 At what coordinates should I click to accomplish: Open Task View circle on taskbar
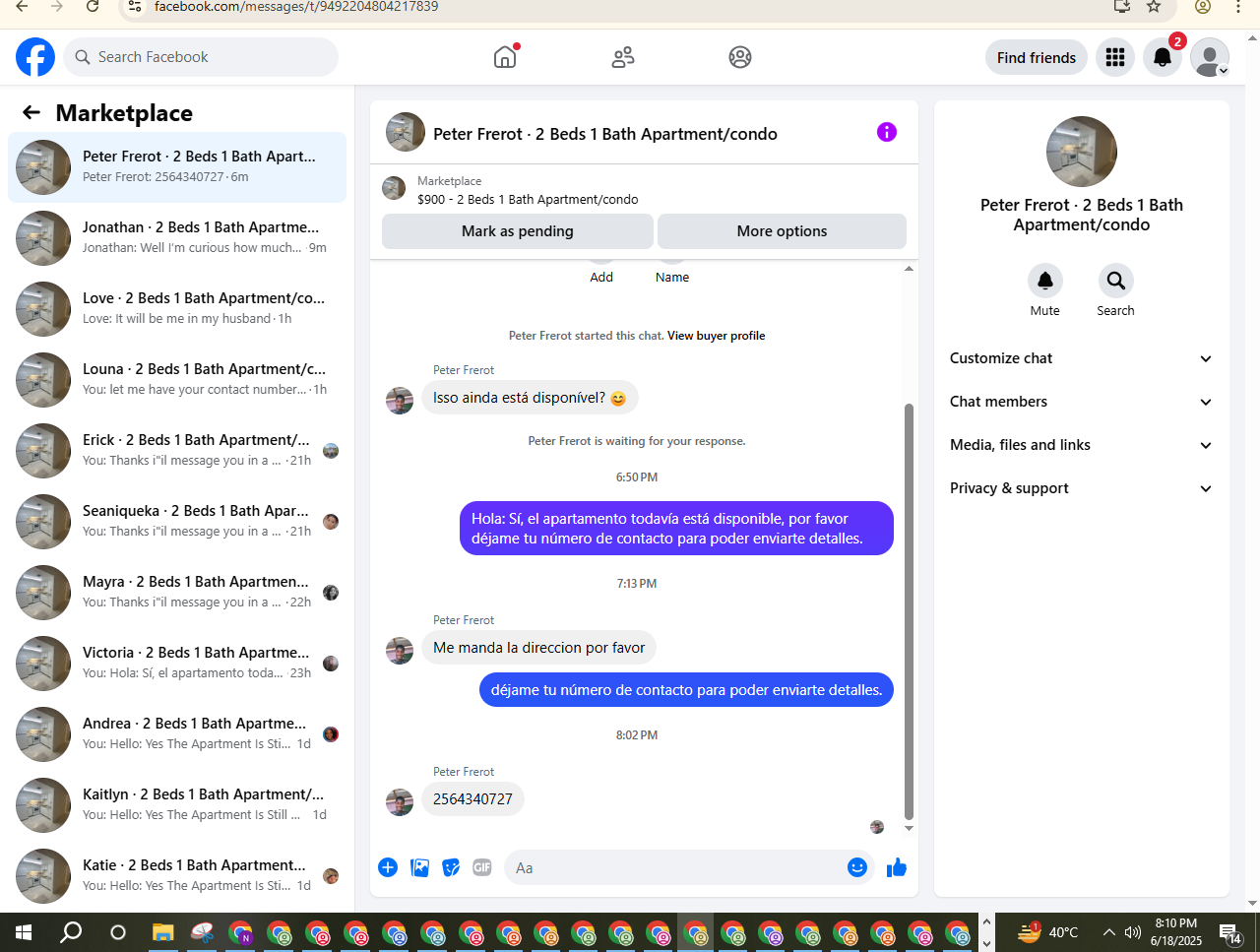[x=118, y=931]
